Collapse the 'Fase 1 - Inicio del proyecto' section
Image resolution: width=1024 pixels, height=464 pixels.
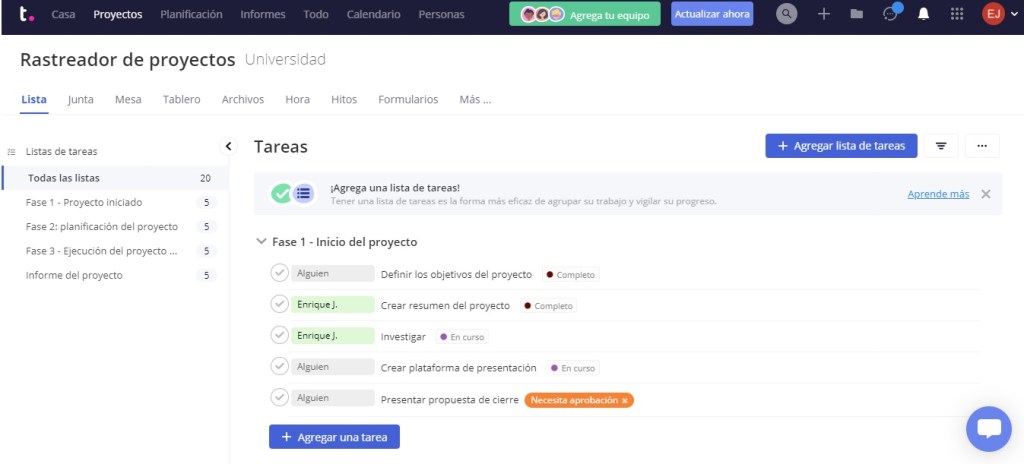[261, 242]
